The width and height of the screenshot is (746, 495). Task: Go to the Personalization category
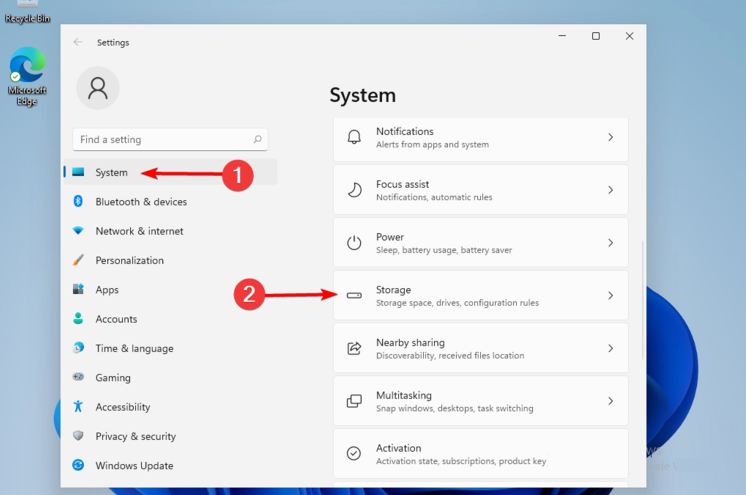click(129, 260)
